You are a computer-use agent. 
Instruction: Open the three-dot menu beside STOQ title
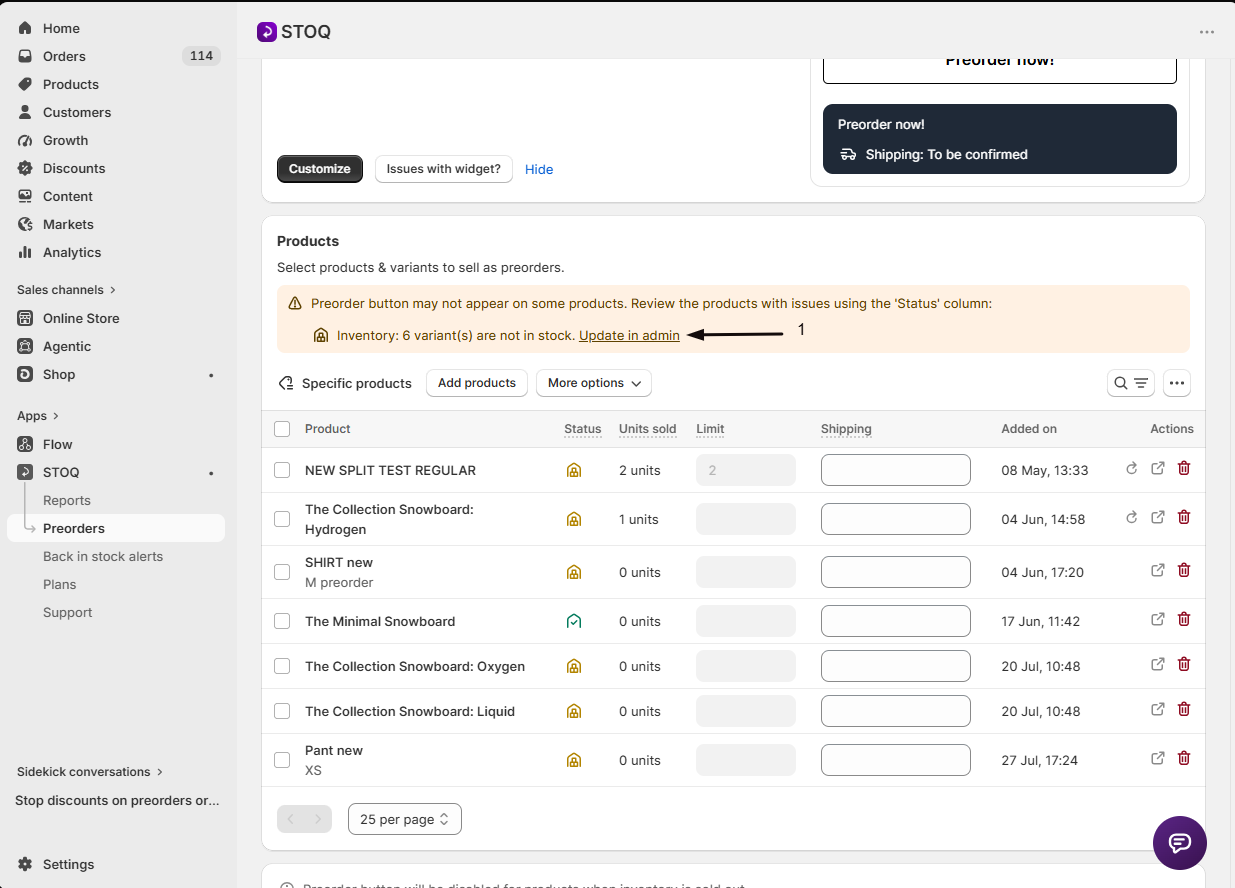click(1207, 32)
